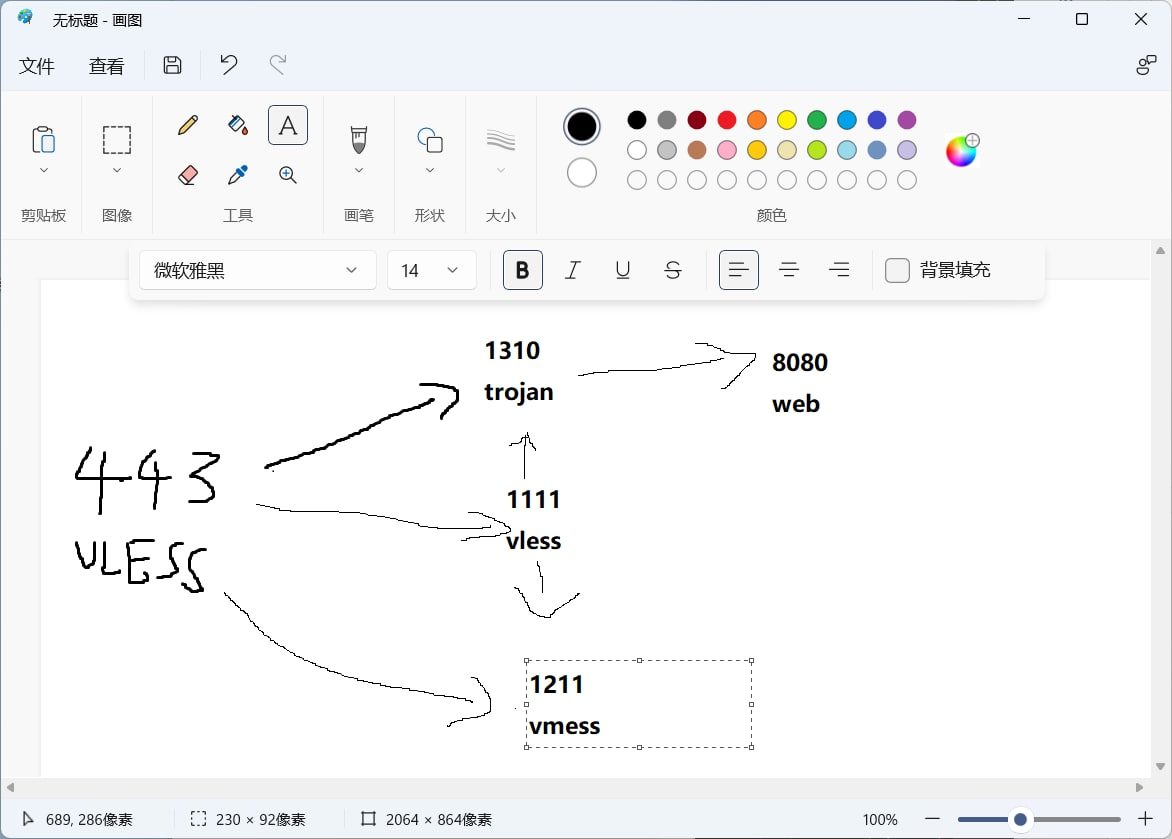Pick the yellow color swatch
Screen dimensions: 1172x839
tap(786, 120)
